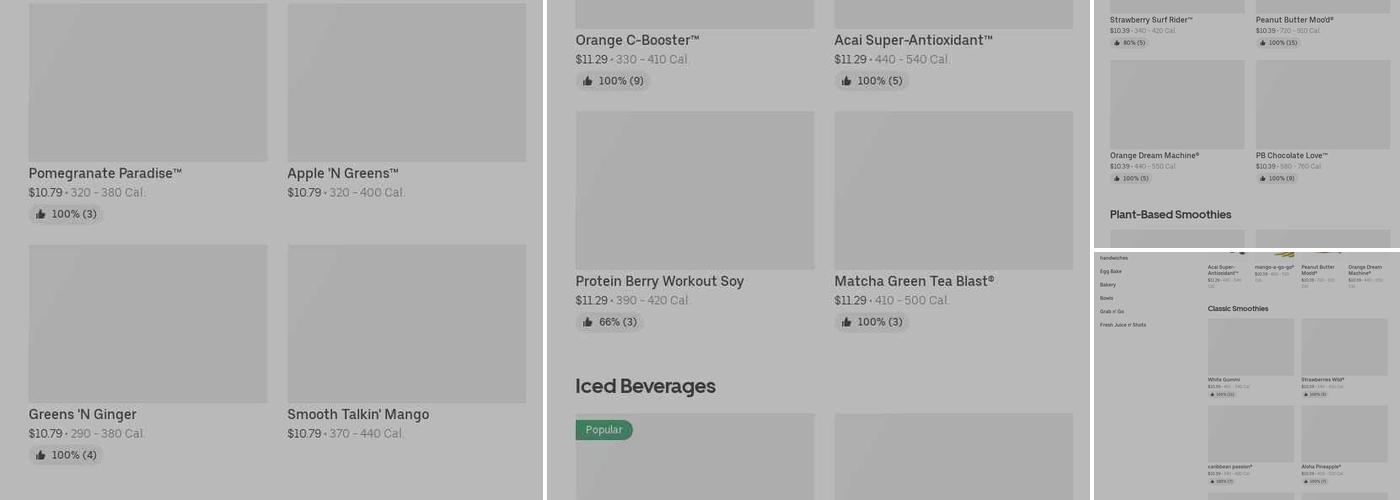Viewport: 1400px width, 500px height.
Task: Jump to Fresh Juice n' Shots category
Action: [x=1123, y=325]
